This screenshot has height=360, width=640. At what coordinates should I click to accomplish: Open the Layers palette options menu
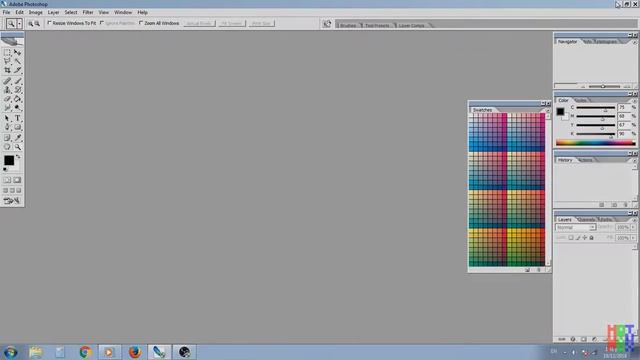(x=634, y=220)
